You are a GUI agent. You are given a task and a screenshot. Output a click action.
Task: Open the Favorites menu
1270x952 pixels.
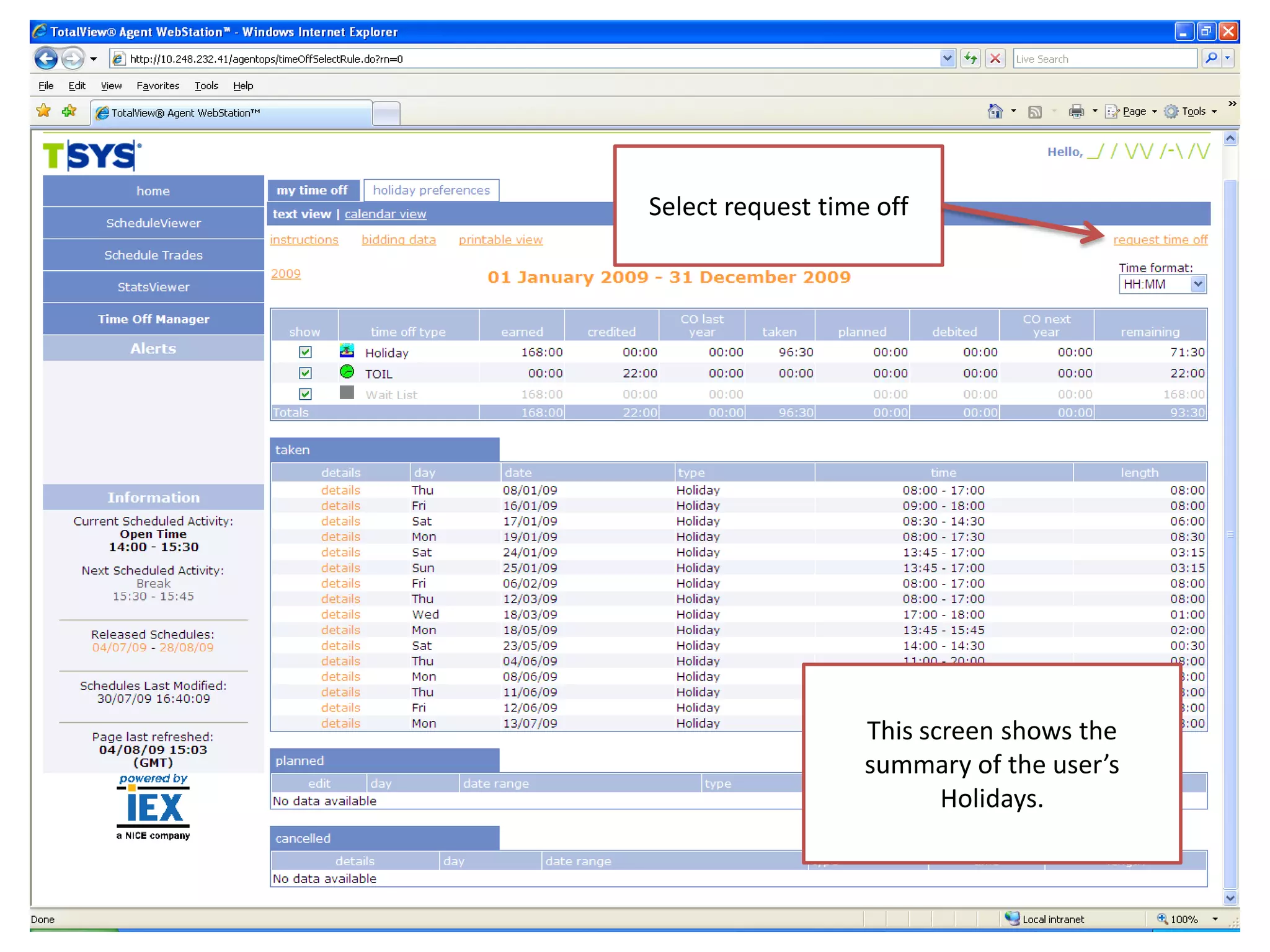click(158, 86)
